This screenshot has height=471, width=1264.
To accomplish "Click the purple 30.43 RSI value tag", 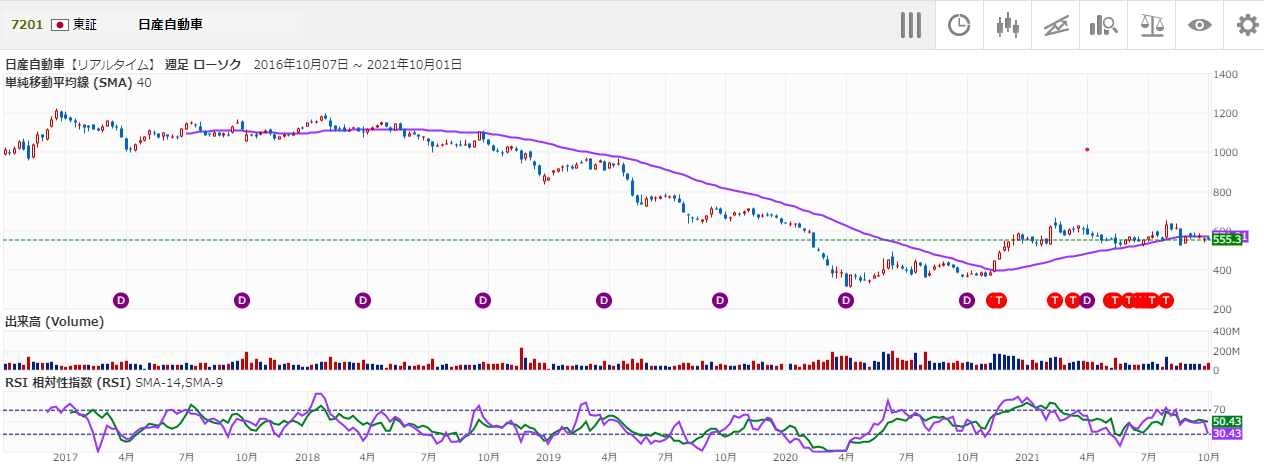I will pyautogui.click(x=1226, y=434).
